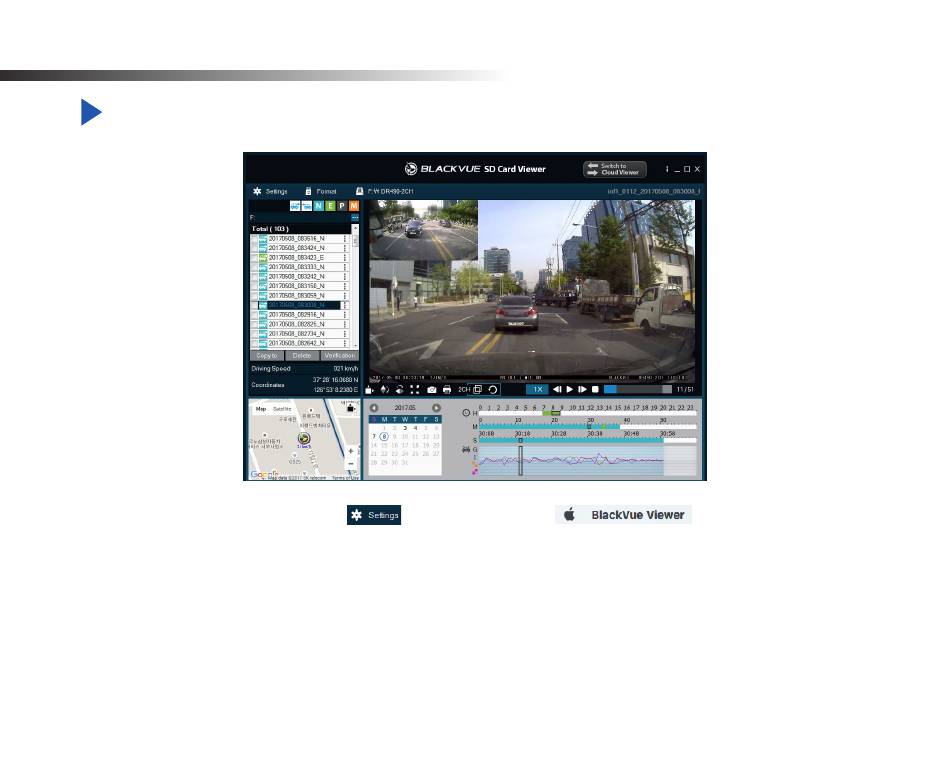Click the vertical flip video icon
This screenshot has height=760, width=950.
coord(384,390)
